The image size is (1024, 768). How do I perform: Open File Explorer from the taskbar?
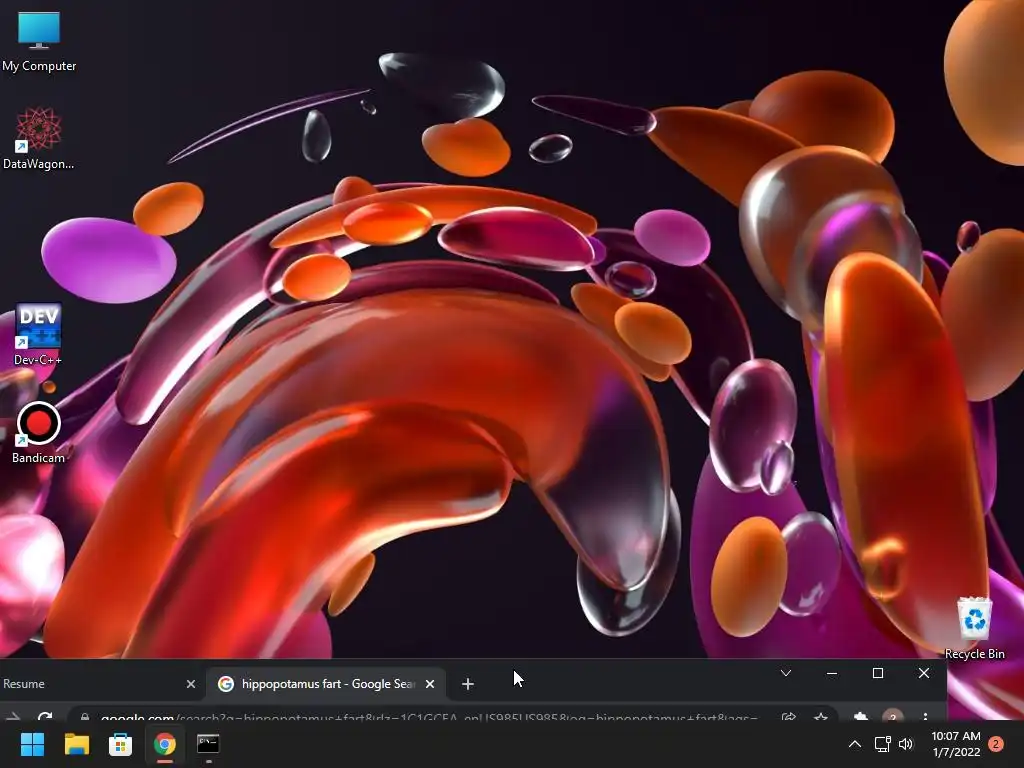[x=76, y=744]
